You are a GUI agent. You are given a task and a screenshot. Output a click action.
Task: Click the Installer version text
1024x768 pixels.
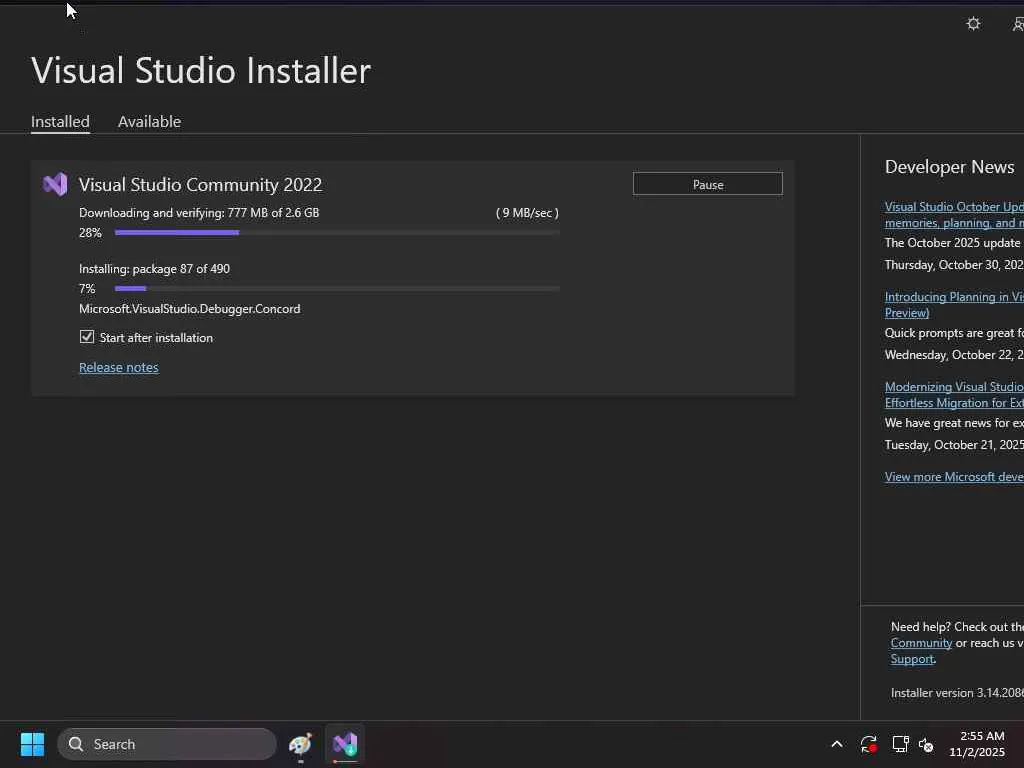coord(957,693)
